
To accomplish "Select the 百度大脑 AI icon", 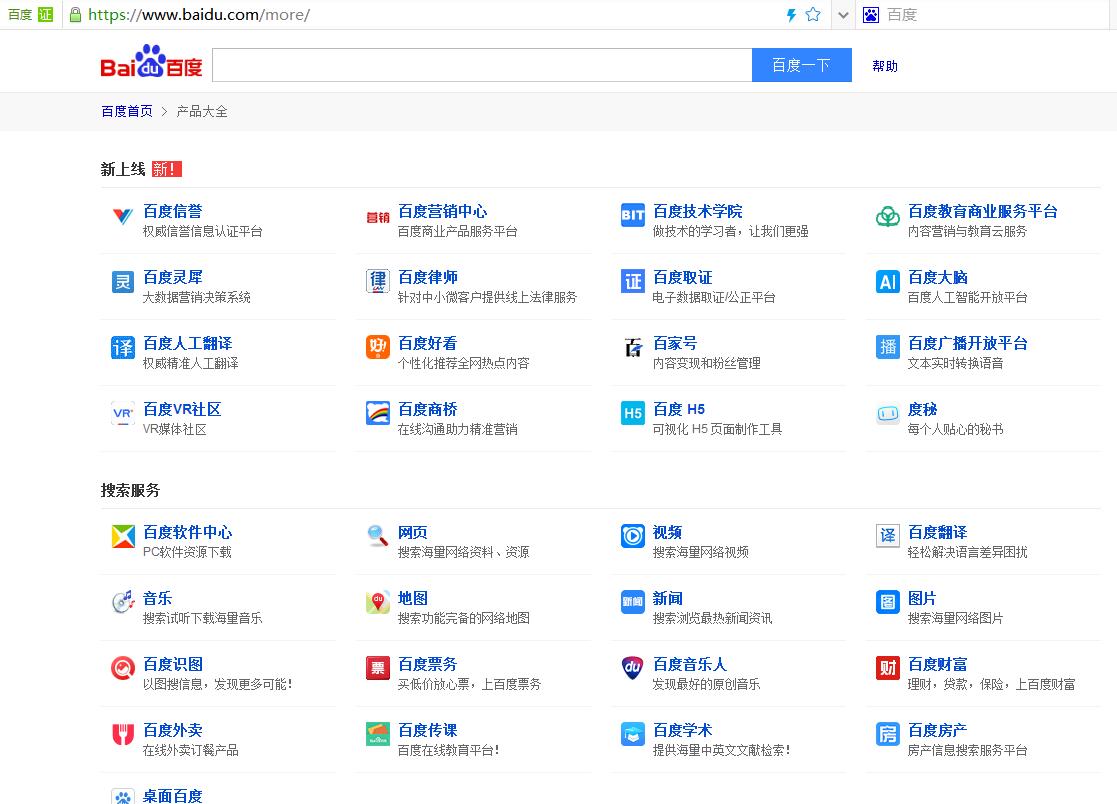I will tap(888, 282).
